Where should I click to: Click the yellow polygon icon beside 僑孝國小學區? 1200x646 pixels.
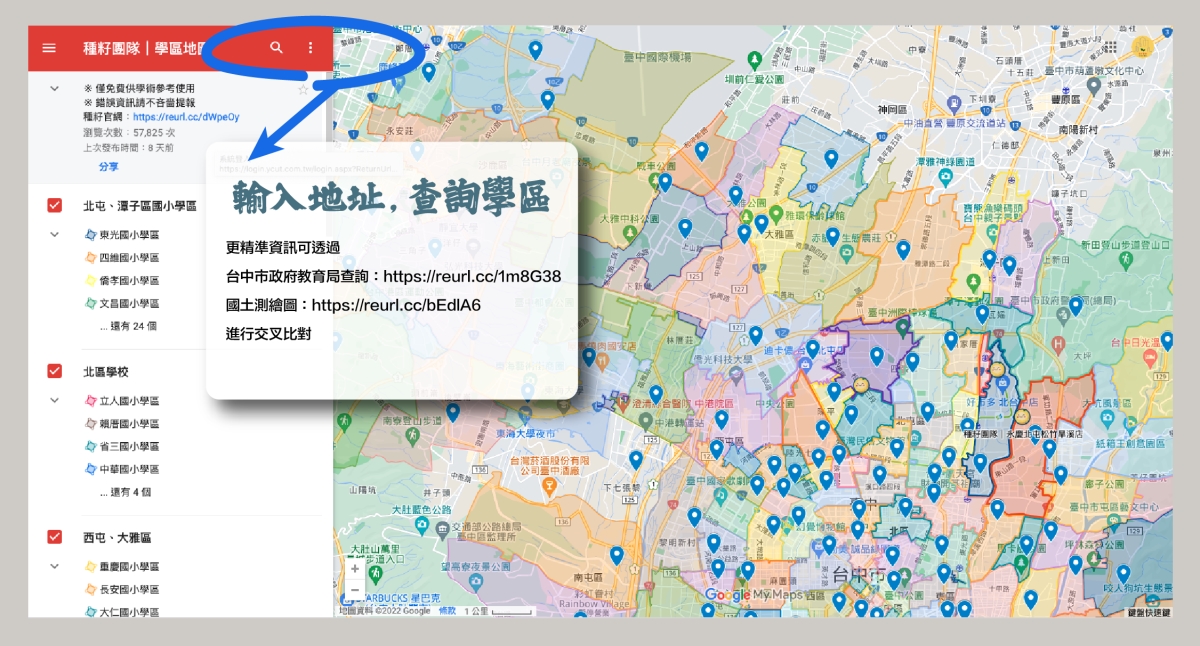[x=89, y=281]
